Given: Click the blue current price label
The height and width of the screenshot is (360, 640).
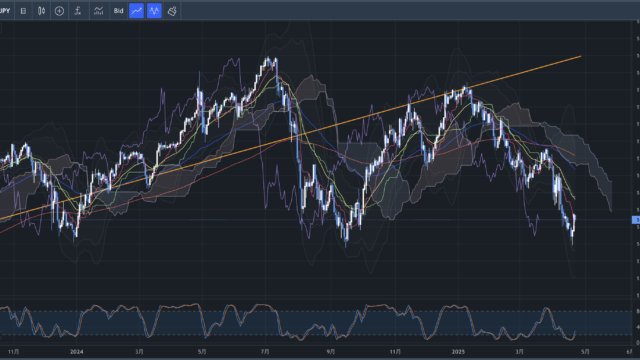Looking at the screenshot, I should click(x=636, y=220).
